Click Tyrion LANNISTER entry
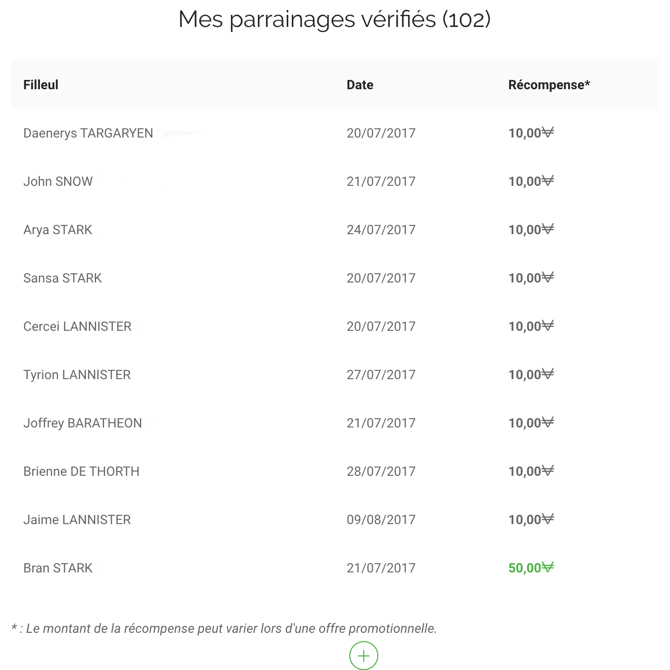 [77, 375]
